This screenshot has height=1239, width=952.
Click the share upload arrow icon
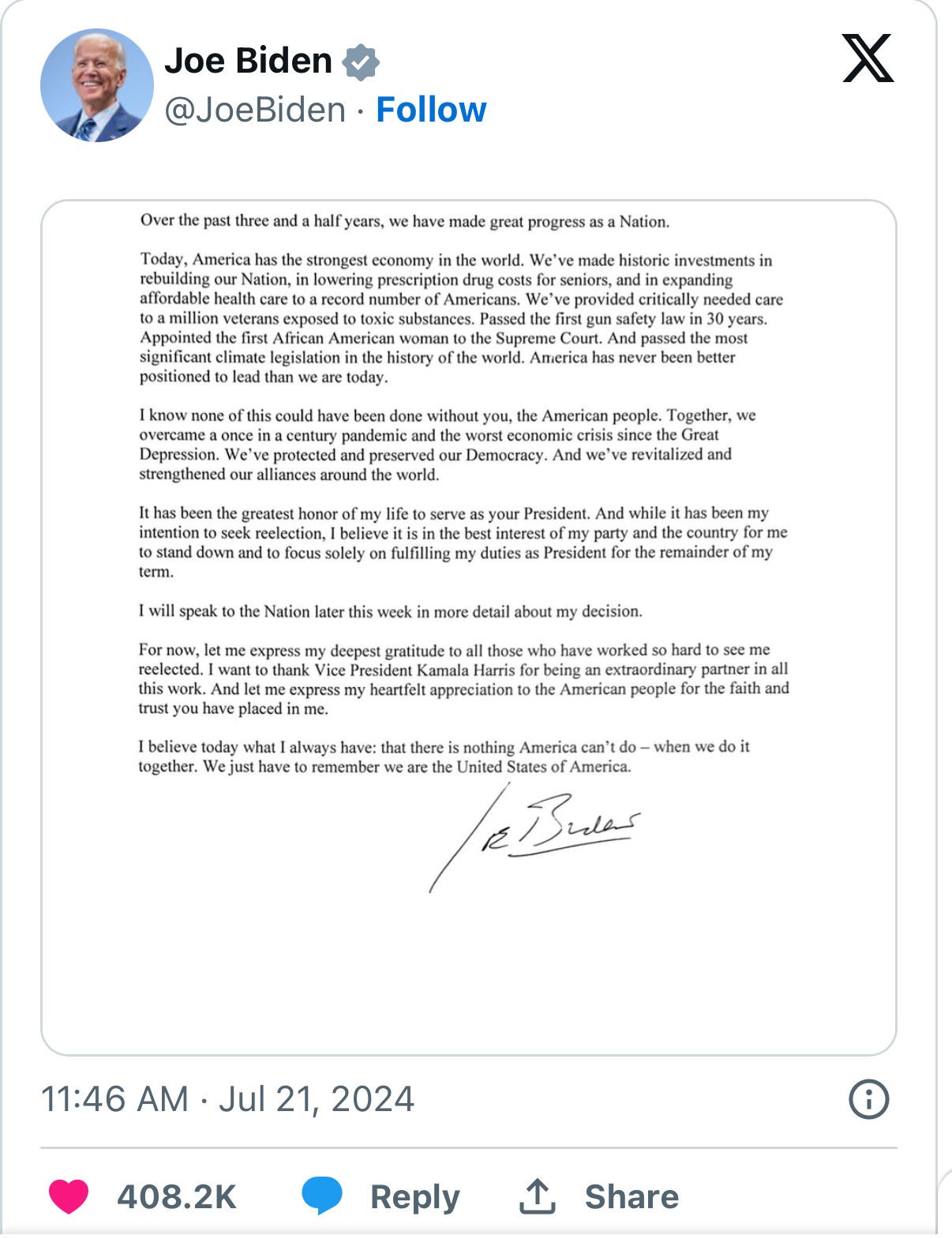click(538, 1196)
